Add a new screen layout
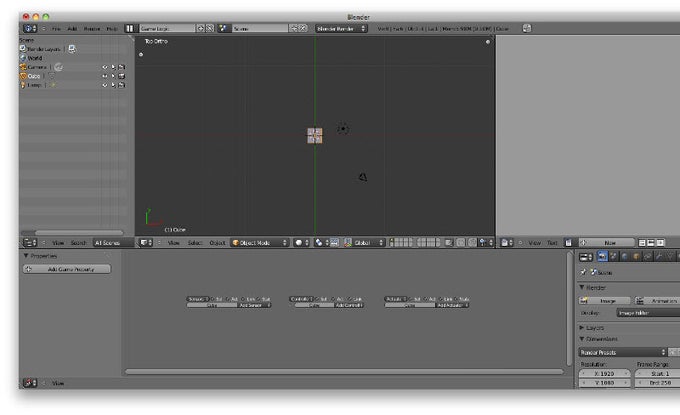The image size is (680, 415). pos(200,29)
